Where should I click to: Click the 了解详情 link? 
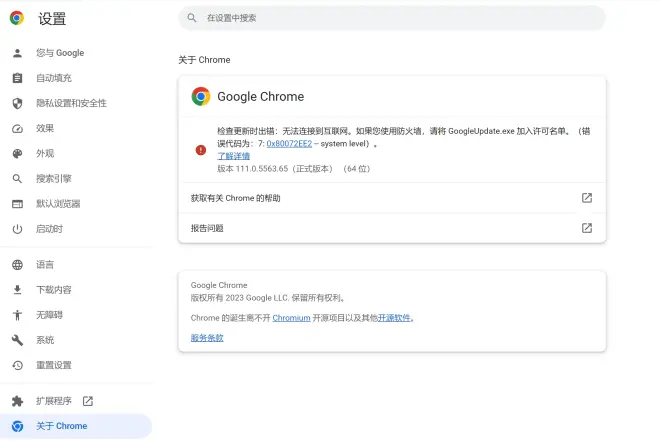click(234, 156)
